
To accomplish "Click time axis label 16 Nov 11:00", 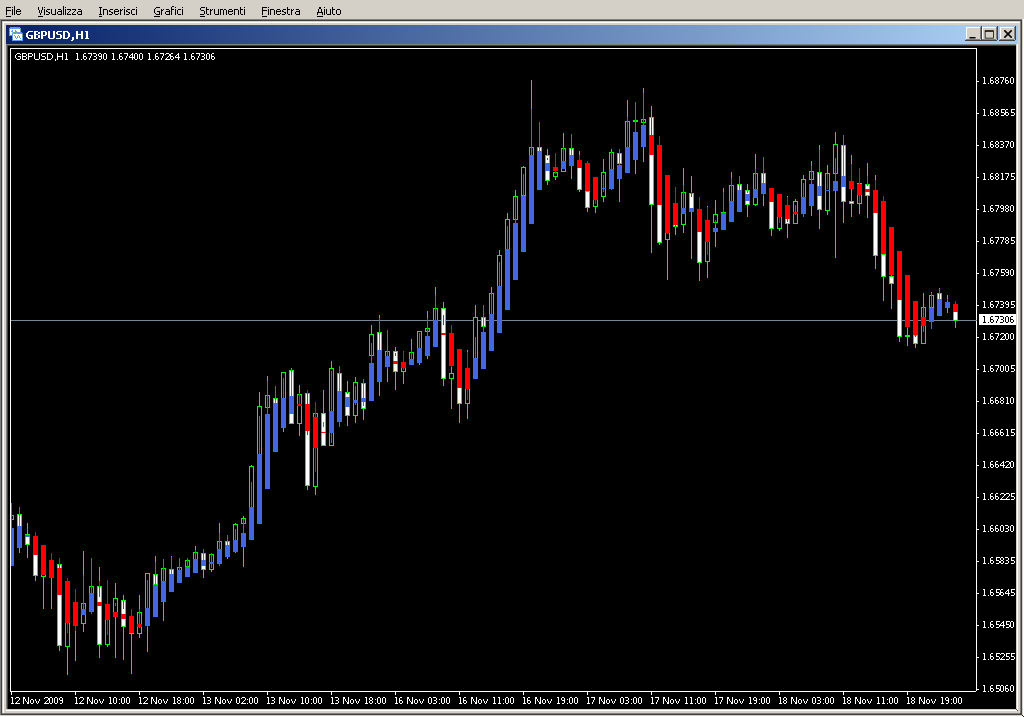I will point(486,701).
